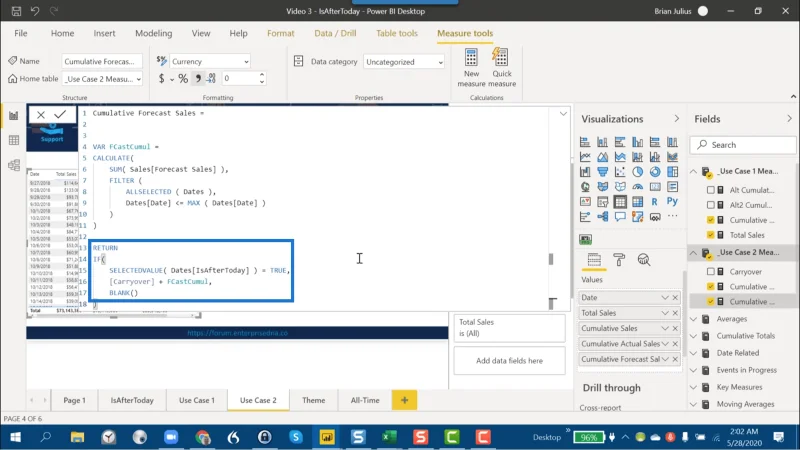Check the Alt2 Cumul... measure box
Viewport: 800px width, 450px height.
point(710,205)
